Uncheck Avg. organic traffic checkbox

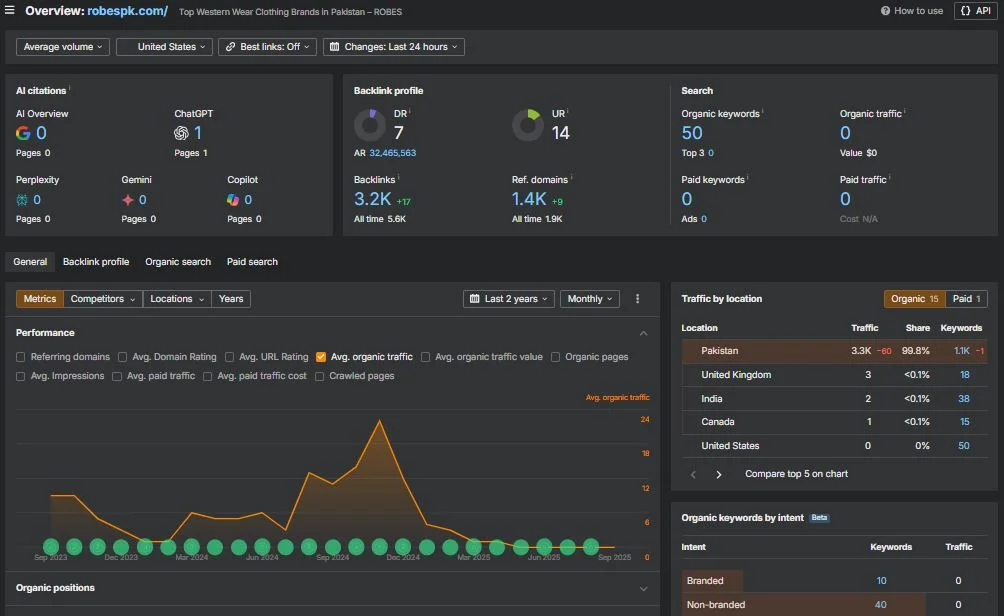point(321,357)
